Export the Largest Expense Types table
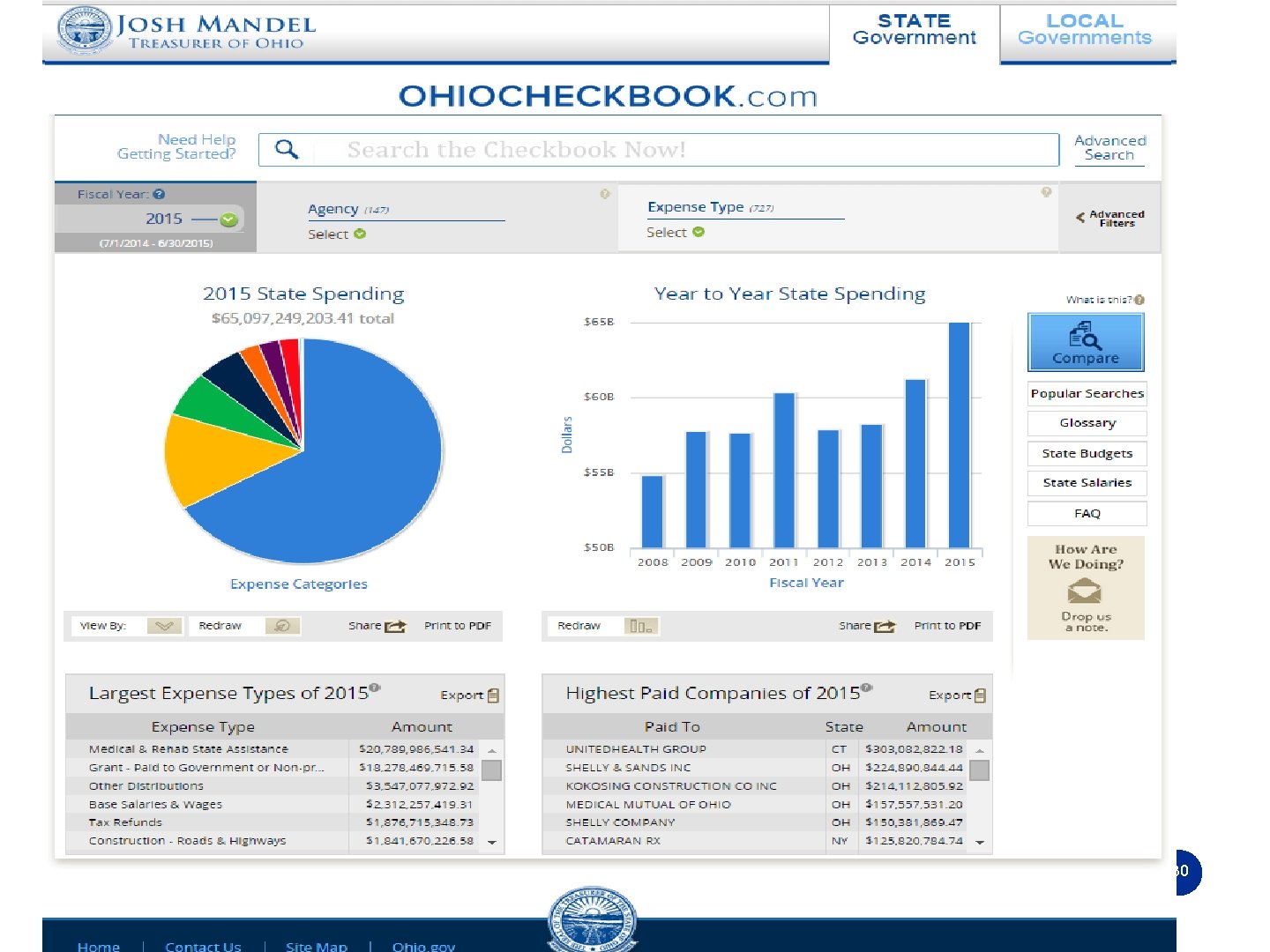 (x=470, y=695)
